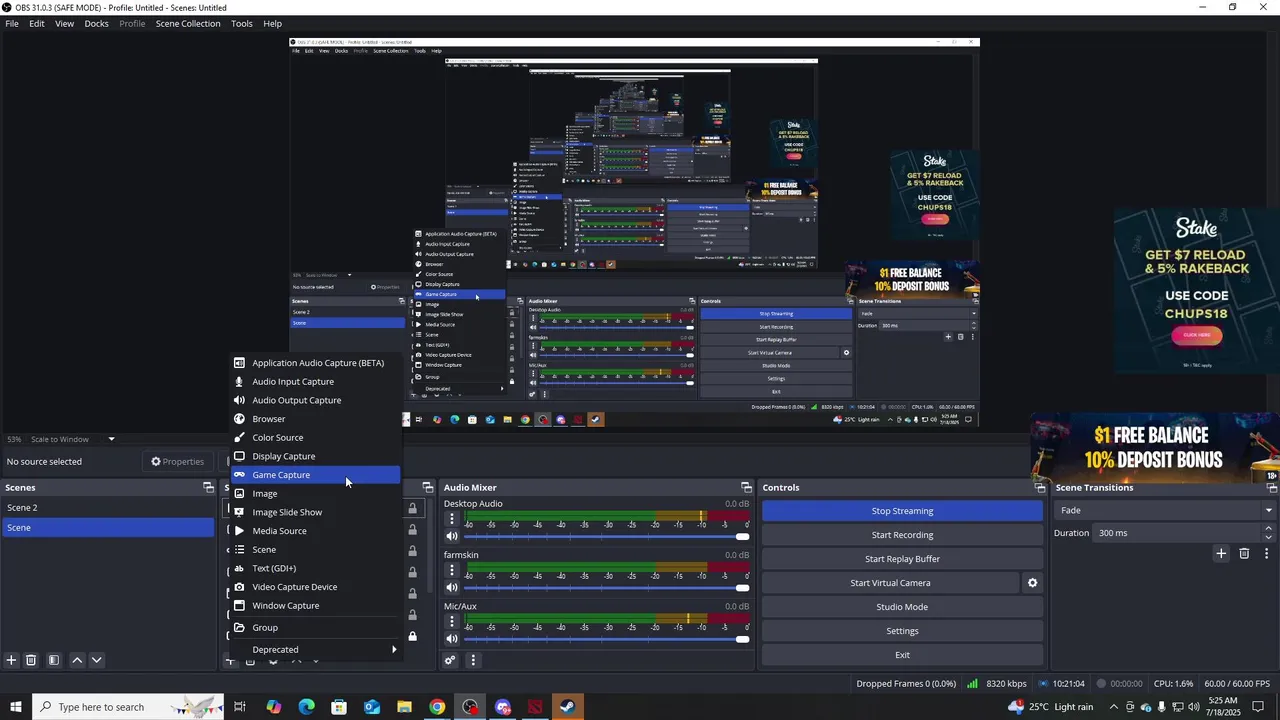Viewport: 1280px width, 720px height.
Task: Choose Display Capture from source menu
Action: [315, 456]
